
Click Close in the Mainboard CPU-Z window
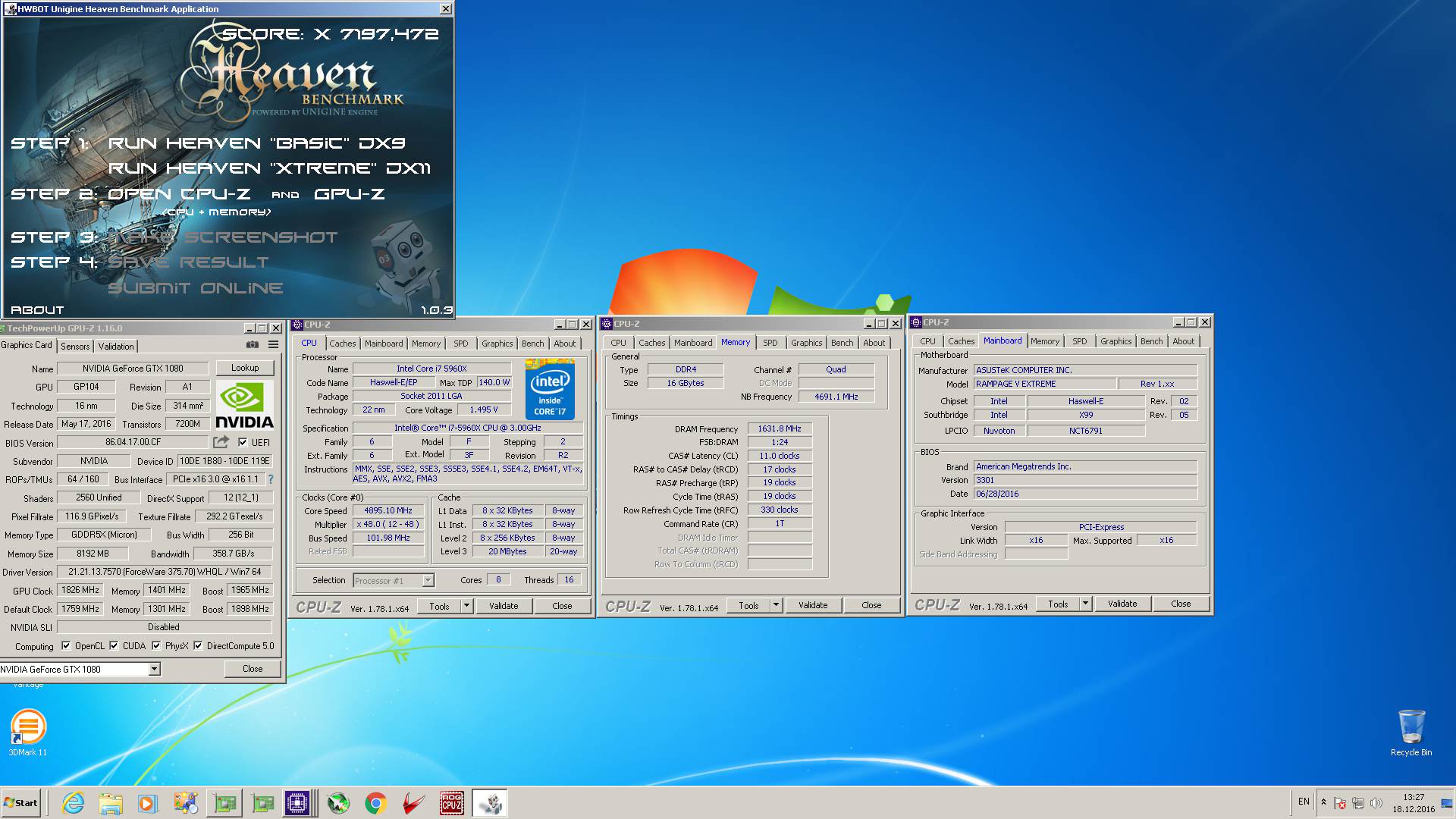1181,604
